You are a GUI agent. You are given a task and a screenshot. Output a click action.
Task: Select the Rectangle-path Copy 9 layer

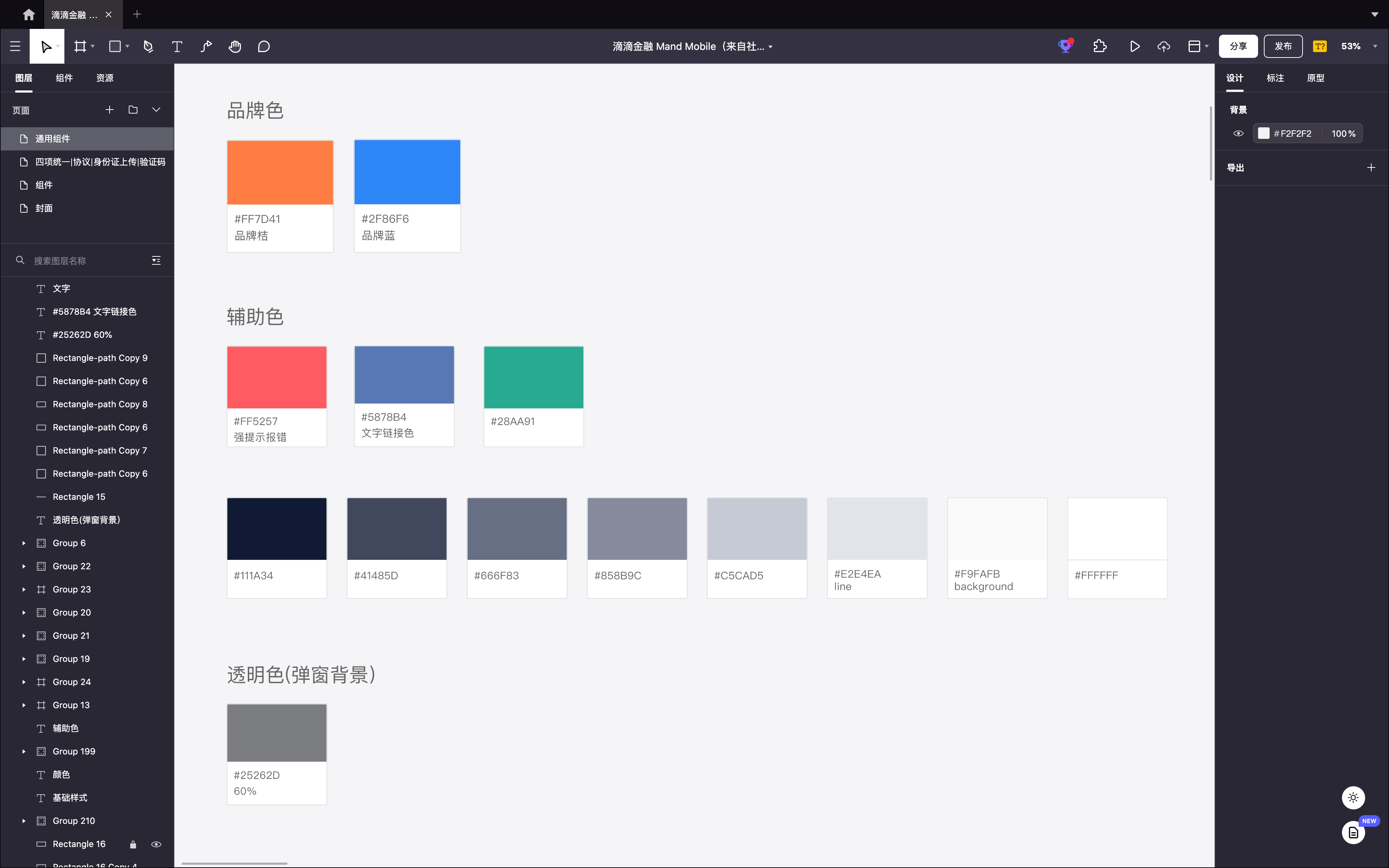tap(87, 358)
